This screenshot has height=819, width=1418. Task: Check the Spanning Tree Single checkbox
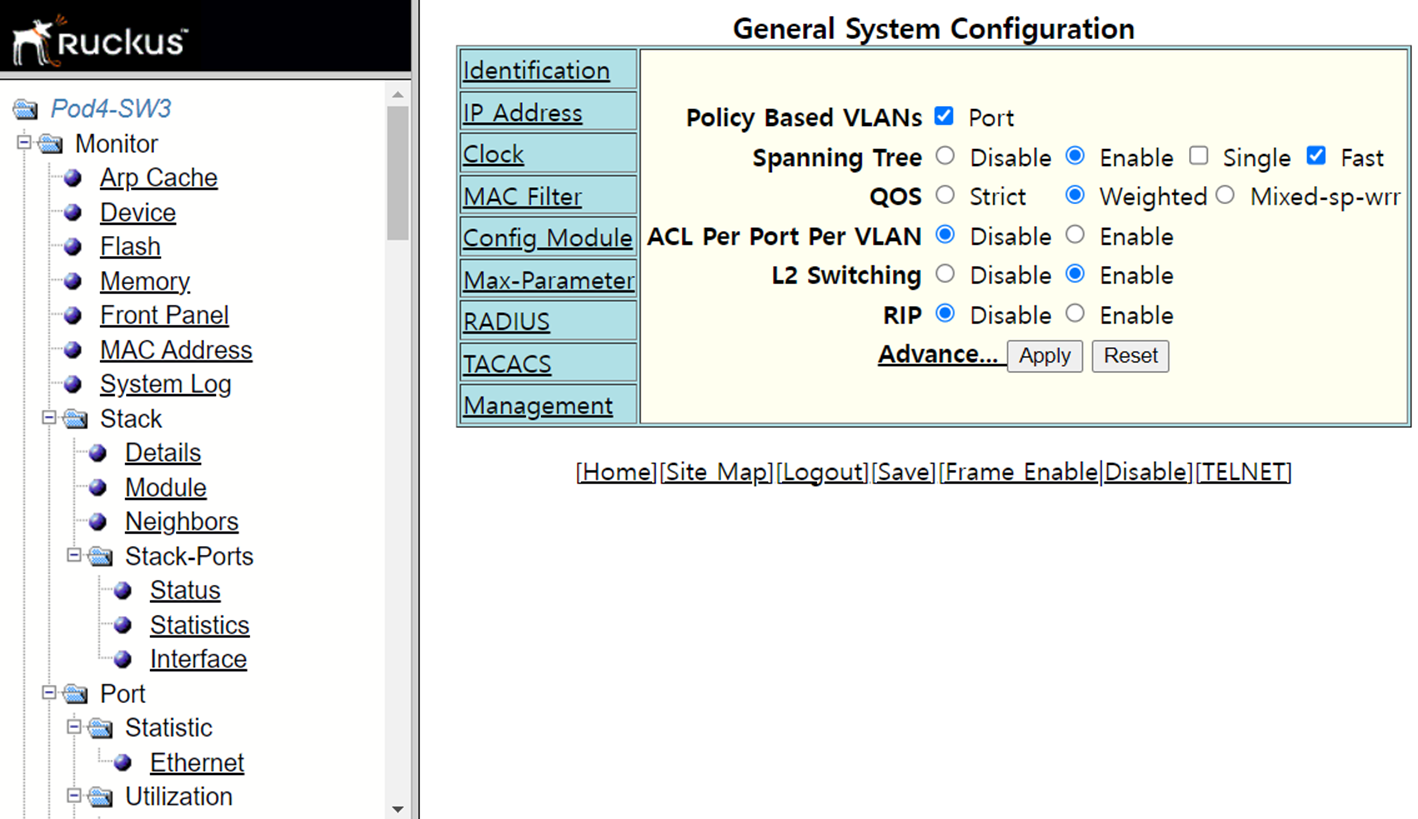[x=1199, y=156]
